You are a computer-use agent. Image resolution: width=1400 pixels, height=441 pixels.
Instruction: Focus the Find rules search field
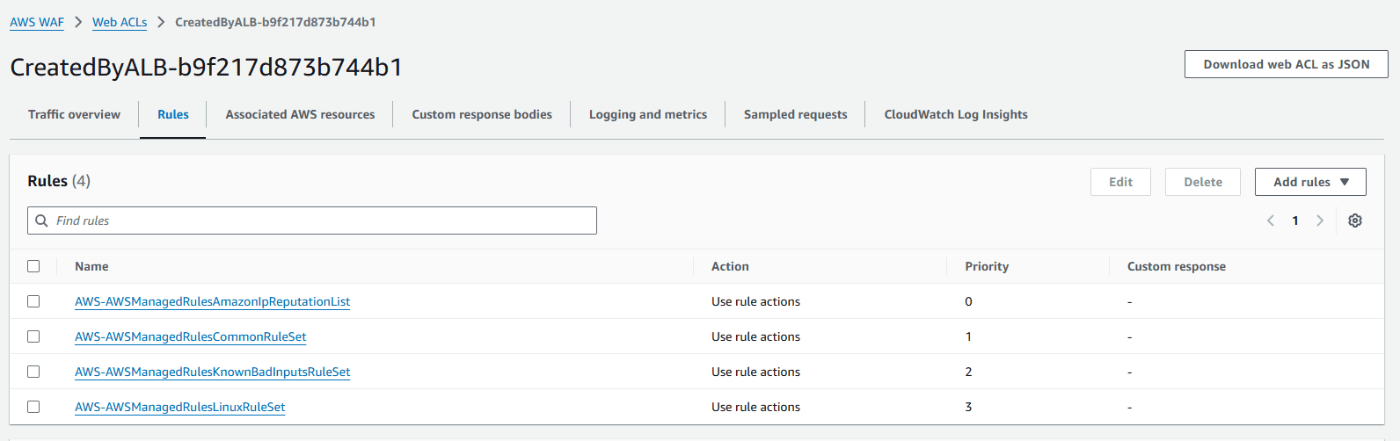(x=312, y=220)
